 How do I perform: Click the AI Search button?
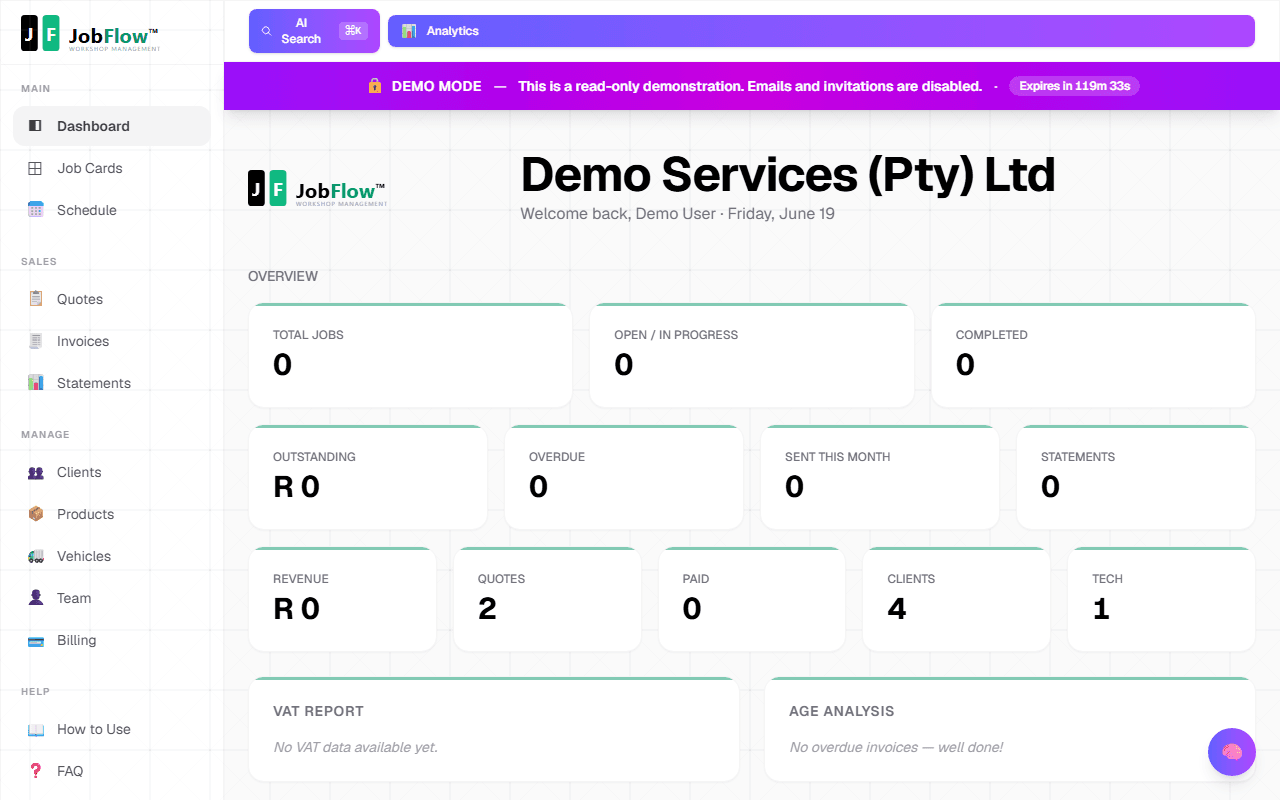tap(314, 31)
